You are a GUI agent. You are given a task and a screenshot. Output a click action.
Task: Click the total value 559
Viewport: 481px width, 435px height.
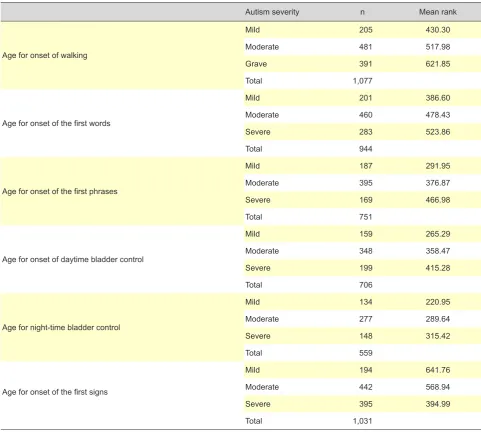pyautogui.click(x=366, y=353)
